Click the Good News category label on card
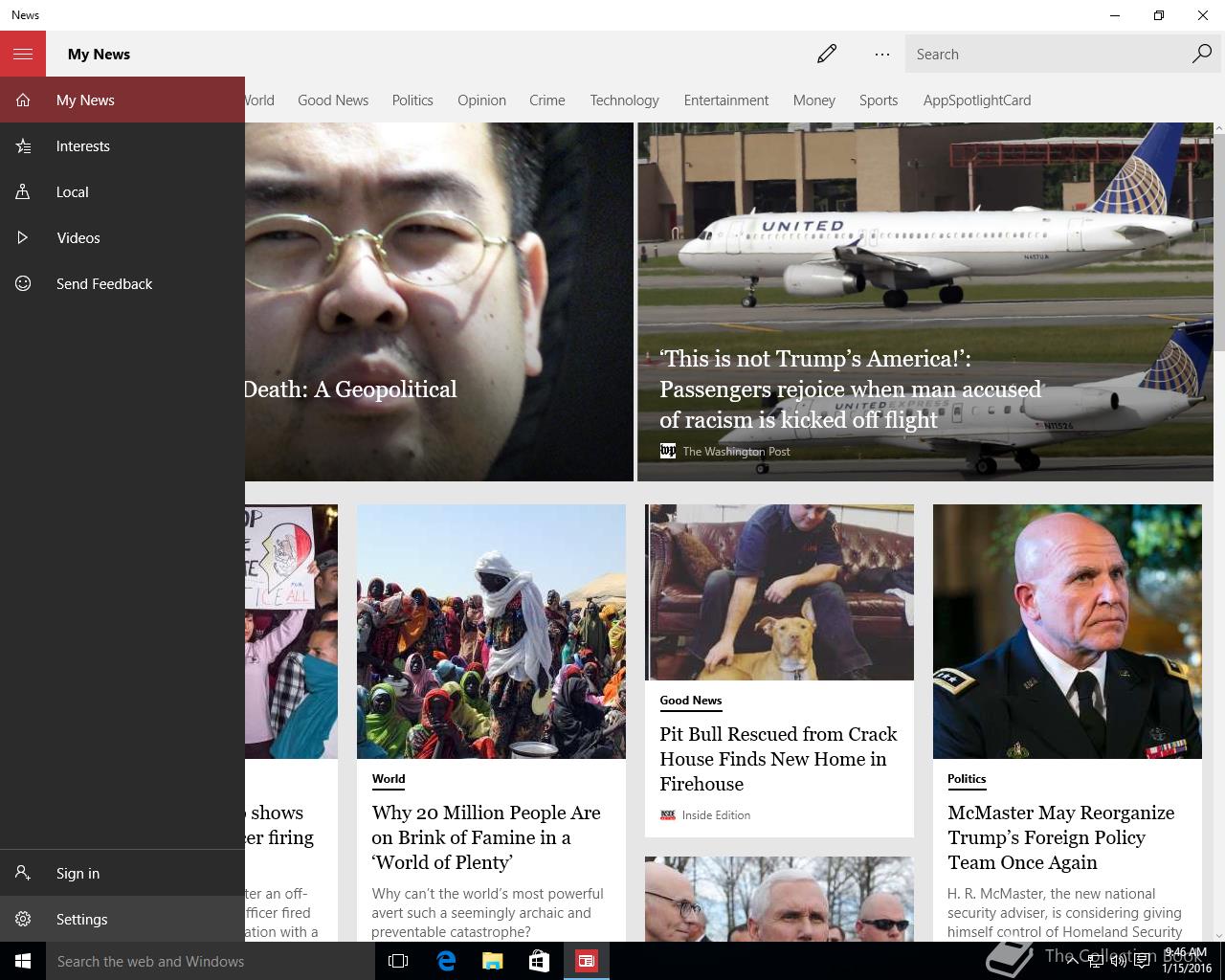This screenshot has height=980, width=1225. pyautogui.click(x=691, y=701)
